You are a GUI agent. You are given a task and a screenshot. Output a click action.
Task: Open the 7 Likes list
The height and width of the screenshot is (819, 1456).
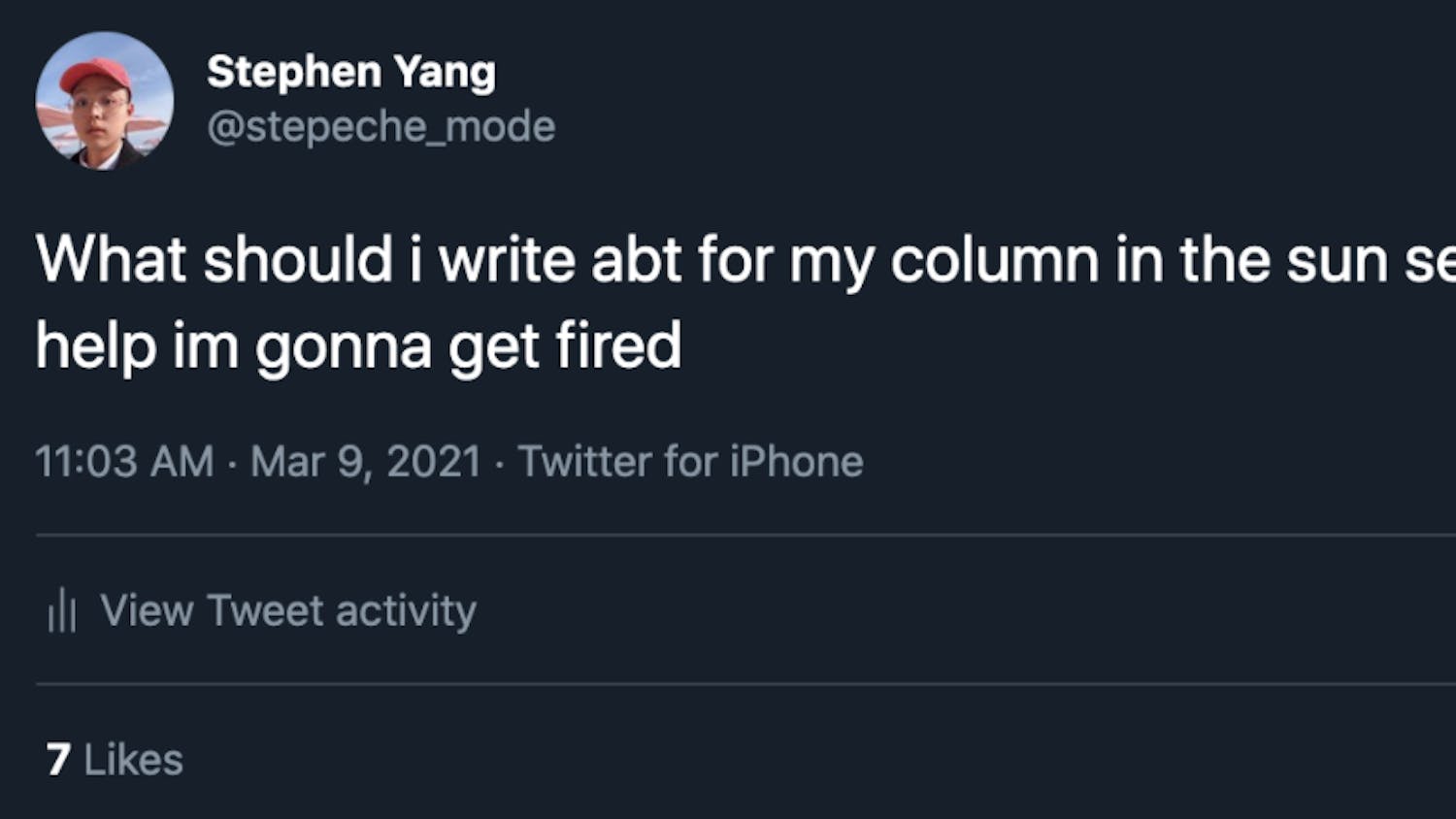[x=115, y=760]
